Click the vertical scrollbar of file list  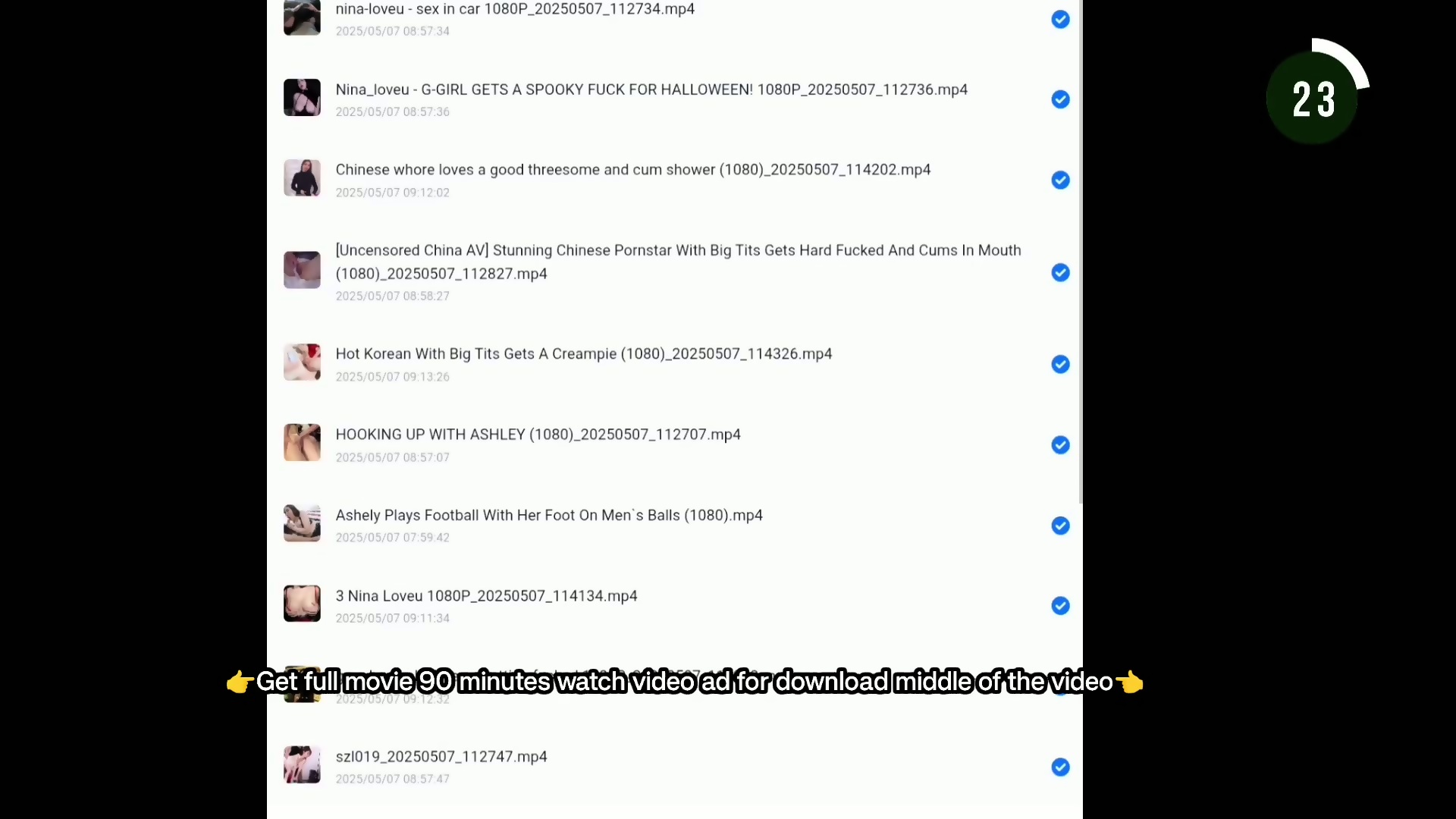coord(1080,250)
